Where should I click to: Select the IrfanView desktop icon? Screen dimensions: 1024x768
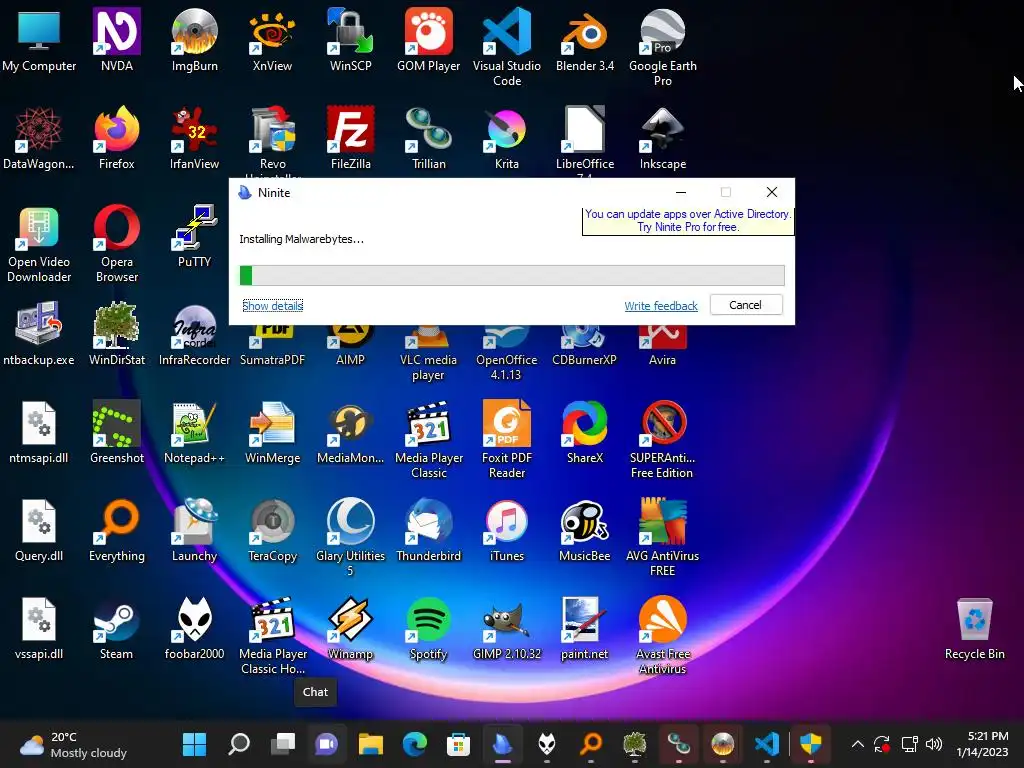[x=195, y=138]
